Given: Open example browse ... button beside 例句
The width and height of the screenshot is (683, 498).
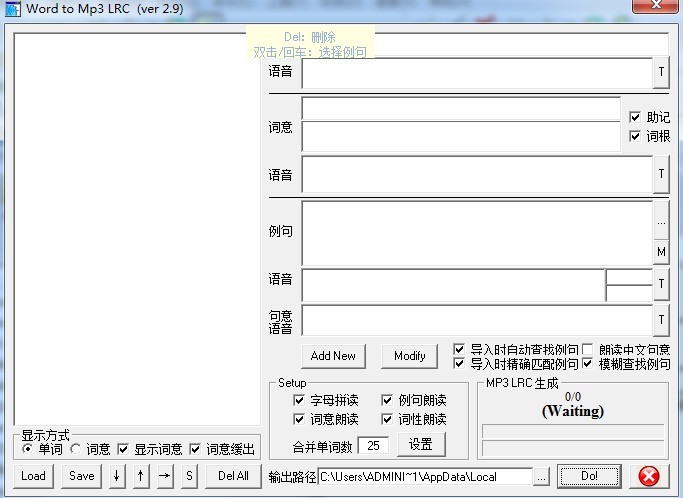Looking at the screenshot, I should [661, 216].
